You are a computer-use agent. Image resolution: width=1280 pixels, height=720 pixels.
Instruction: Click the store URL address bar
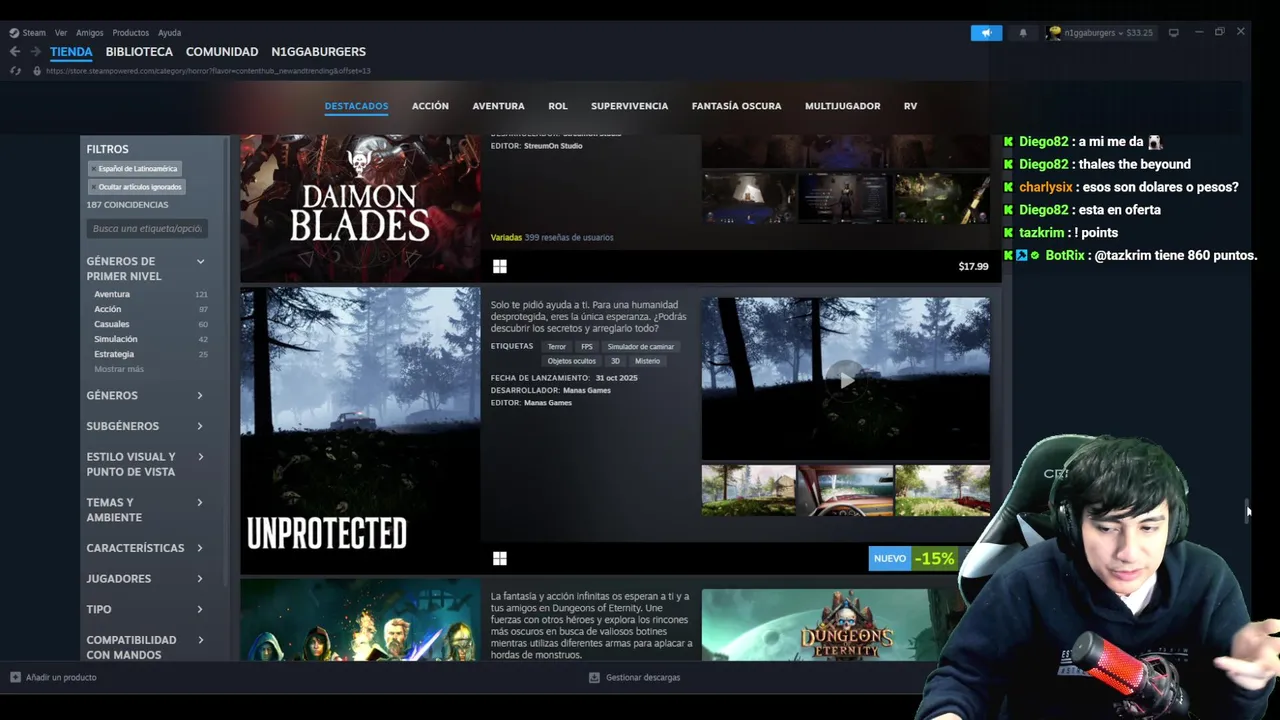pyautogui.click(x=208, y=71)
